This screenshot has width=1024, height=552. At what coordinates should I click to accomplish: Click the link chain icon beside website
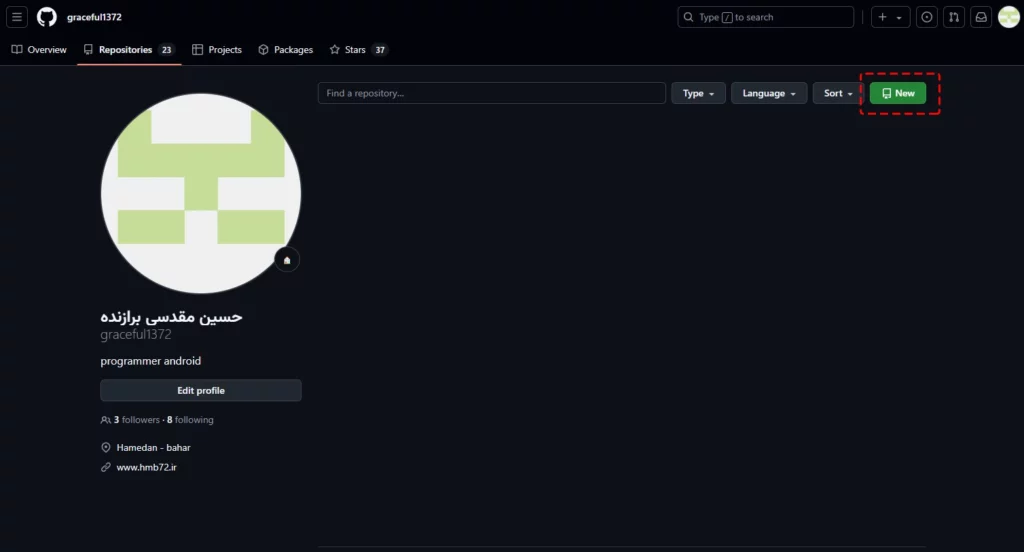coord(106,467)
